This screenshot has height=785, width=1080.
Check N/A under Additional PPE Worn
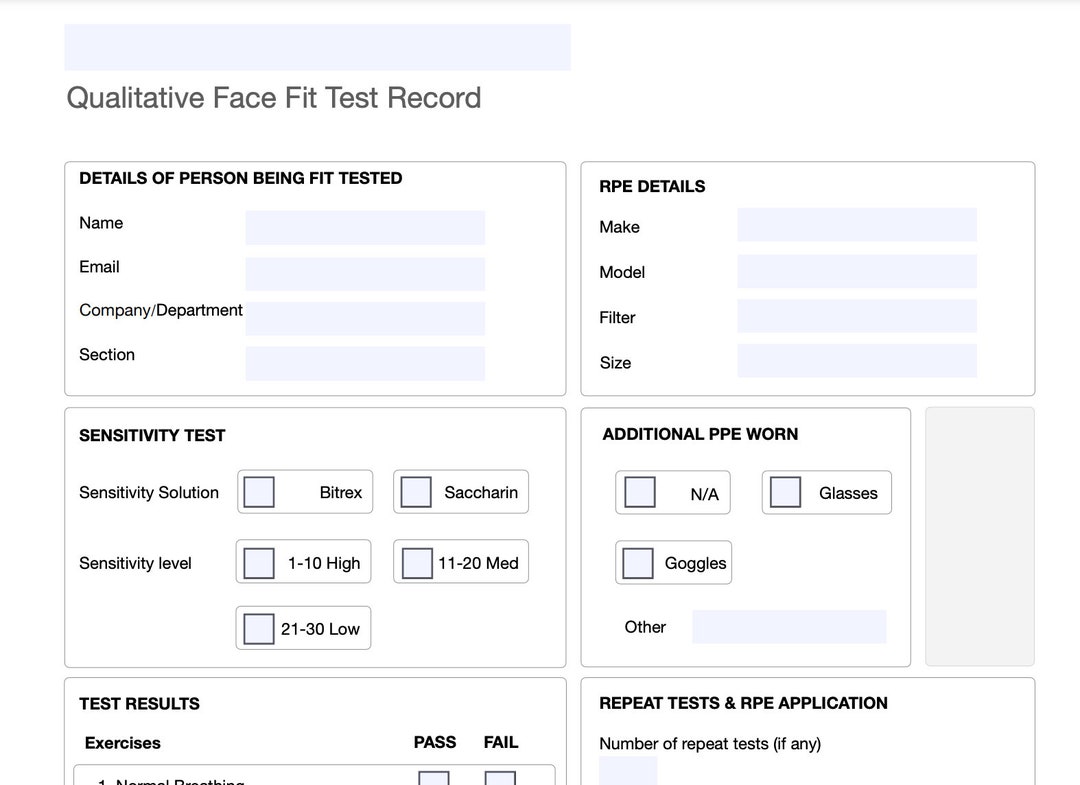[639, 491]
